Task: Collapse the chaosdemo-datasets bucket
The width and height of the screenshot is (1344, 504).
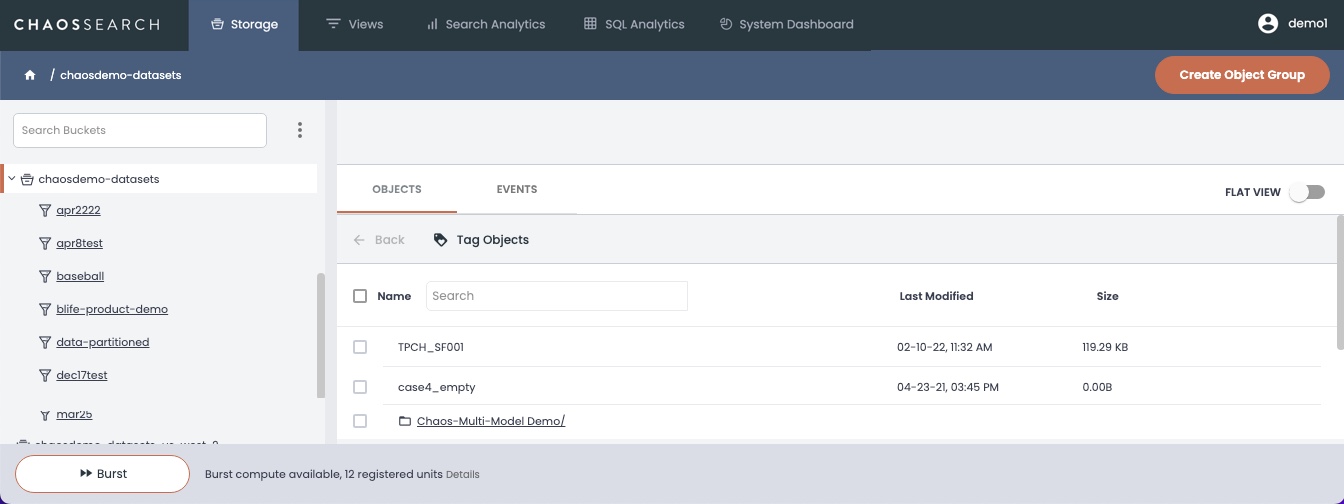Action: tap(12, 179)
